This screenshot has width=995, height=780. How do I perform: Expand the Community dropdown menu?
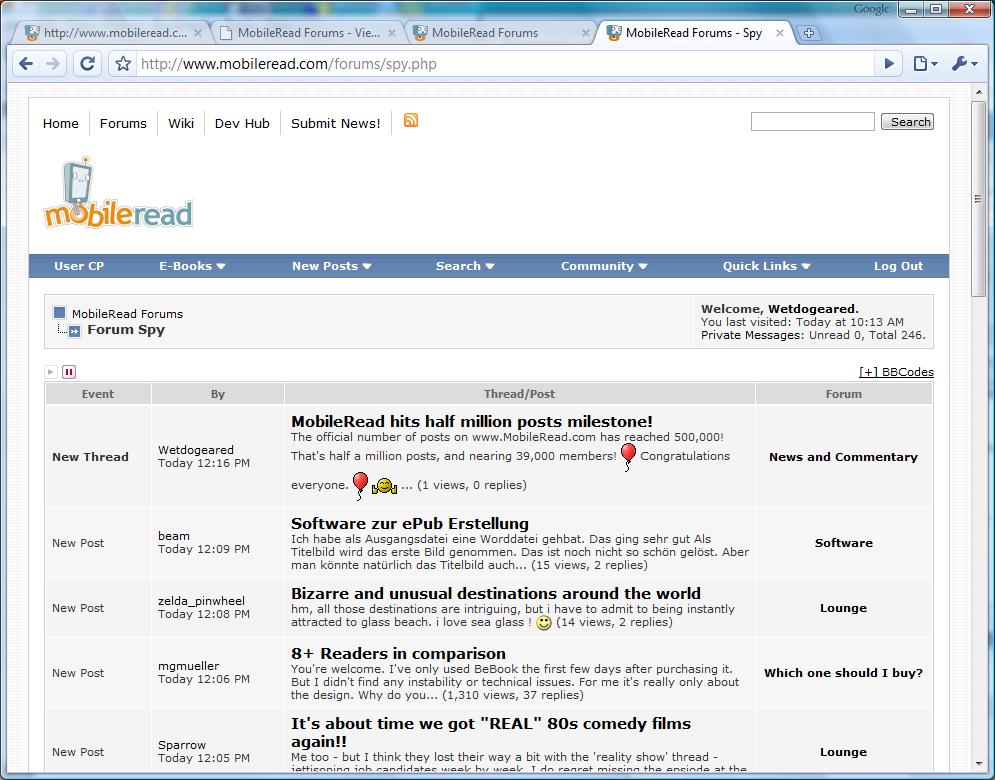pos(604,266)
